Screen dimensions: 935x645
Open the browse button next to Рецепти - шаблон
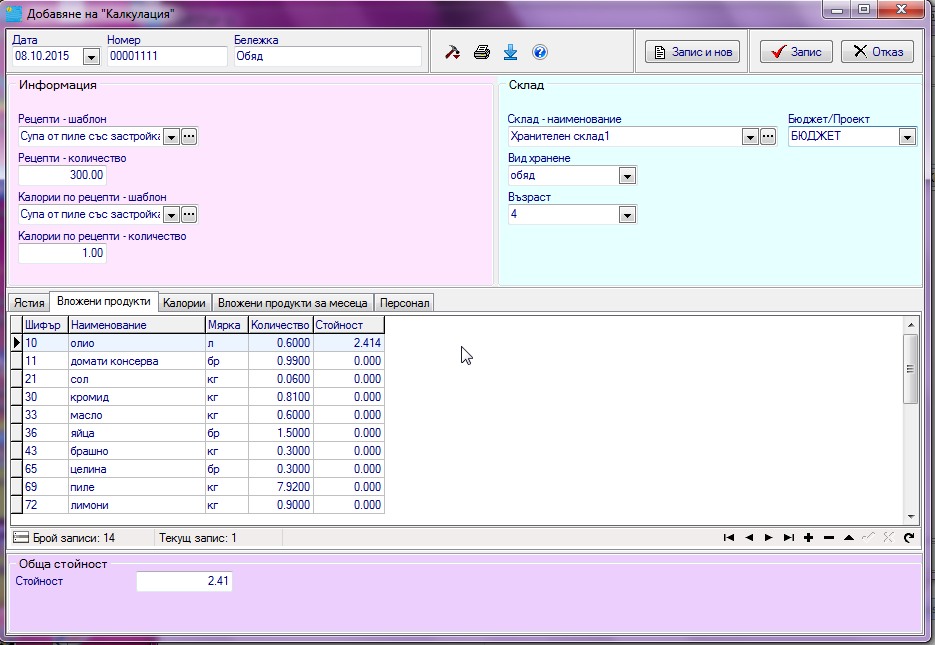pos(189,137)
